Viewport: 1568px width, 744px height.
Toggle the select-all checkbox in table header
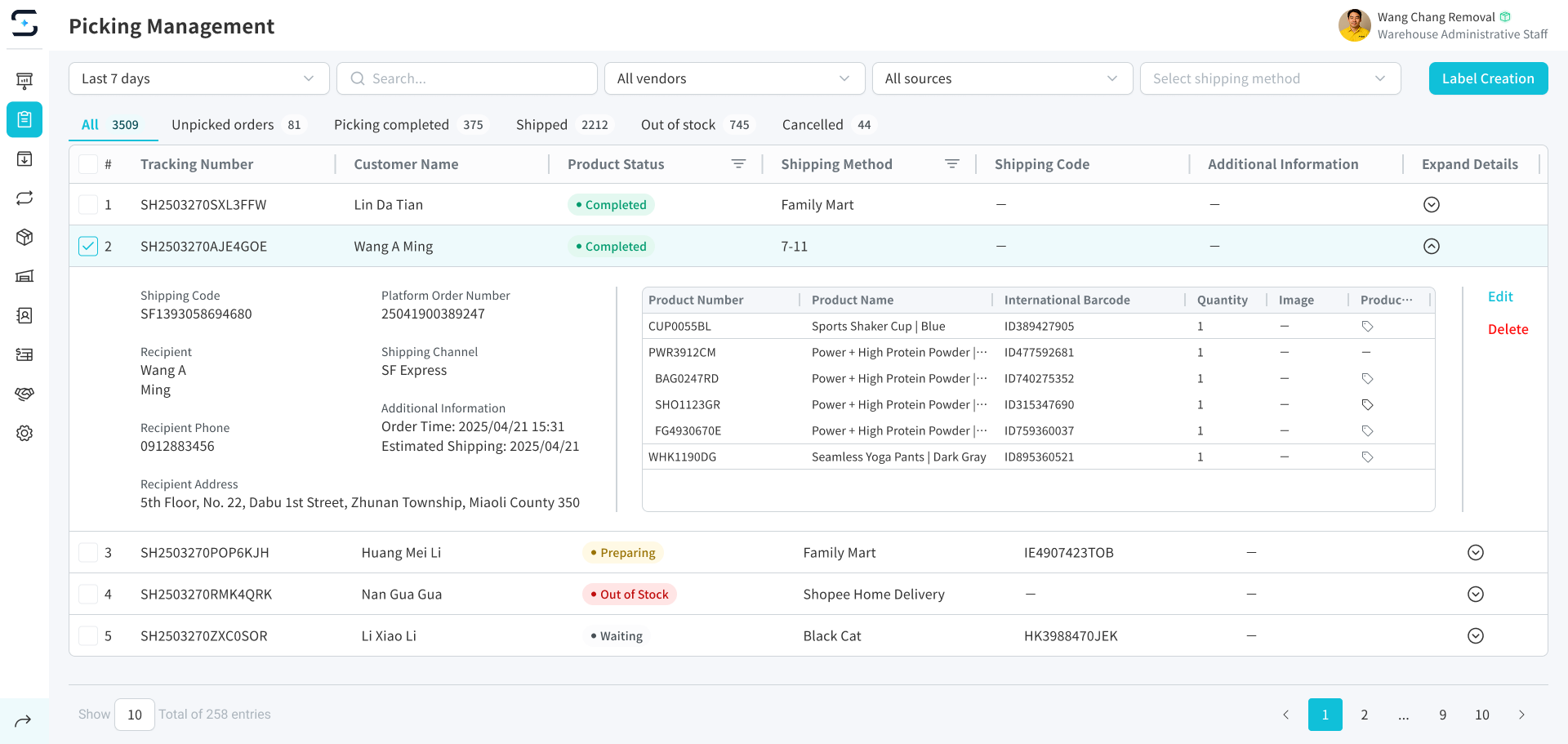tap(88, 164)
